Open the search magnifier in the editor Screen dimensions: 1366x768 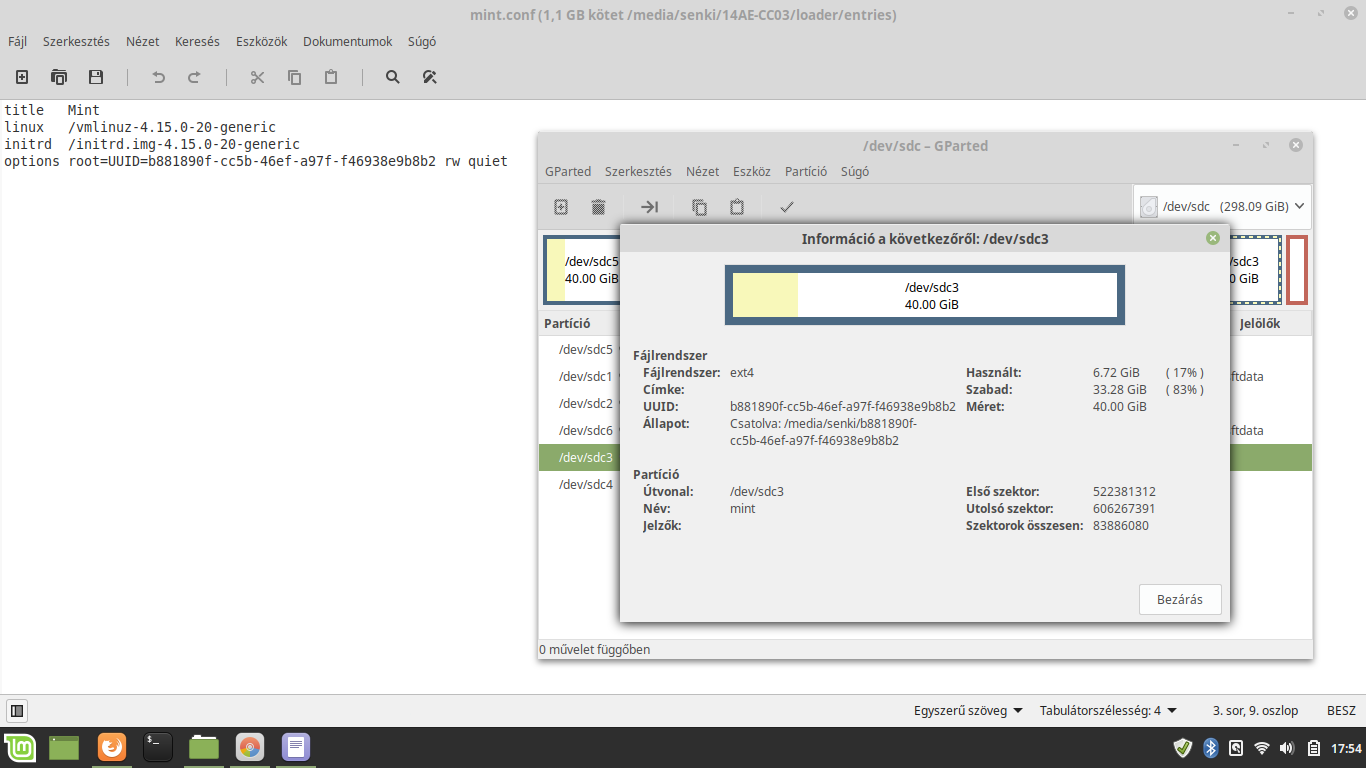[x=393, y=77]
